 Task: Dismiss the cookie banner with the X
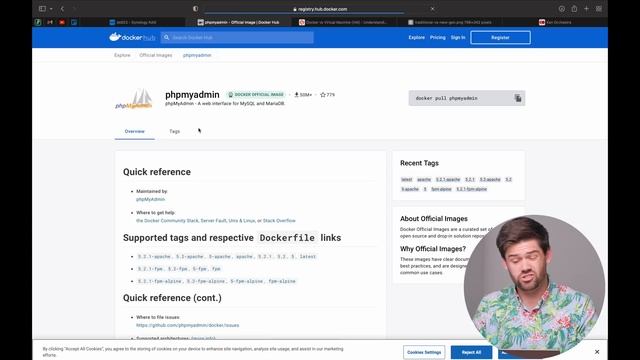point(597,352)
